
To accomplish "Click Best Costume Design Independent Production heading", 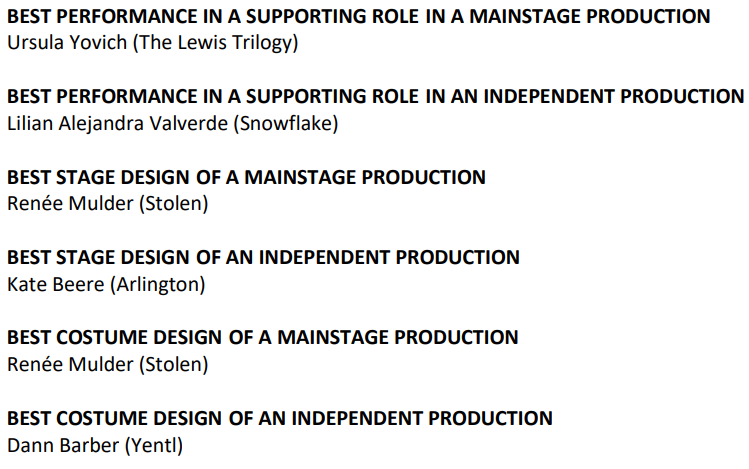I will (280, 418).
